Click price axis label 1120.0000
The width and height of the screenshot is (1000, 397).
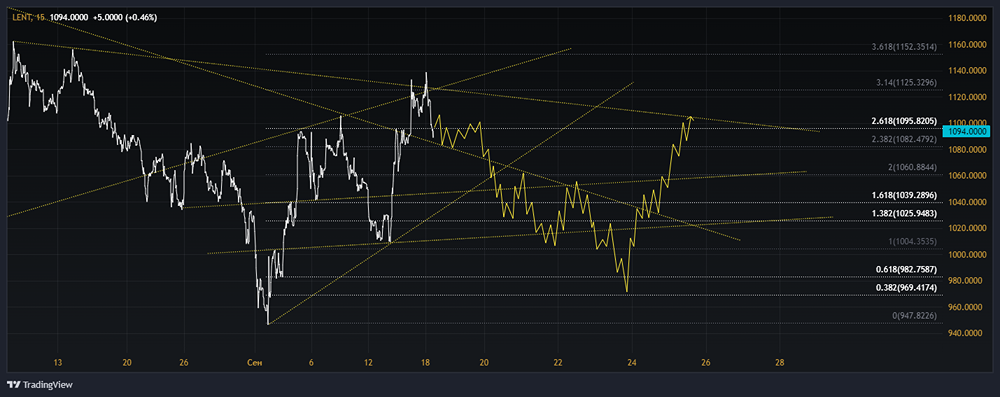pos(966,98)
